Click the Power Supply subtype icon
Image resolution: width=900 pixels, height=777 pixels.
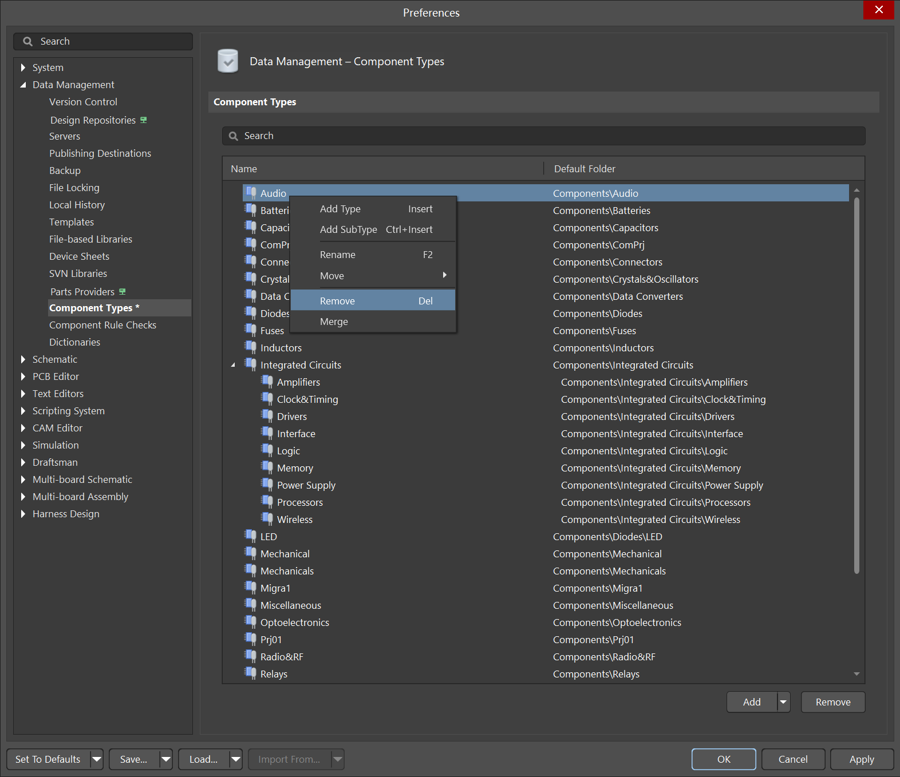click(267, 484)
